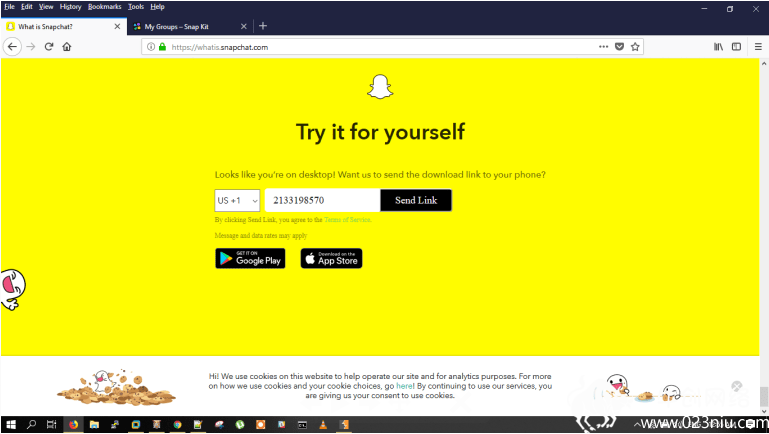Switch to the "What is Snapchat?" tab
This screenshot has height=434, width=769.
tap(64, 26)
